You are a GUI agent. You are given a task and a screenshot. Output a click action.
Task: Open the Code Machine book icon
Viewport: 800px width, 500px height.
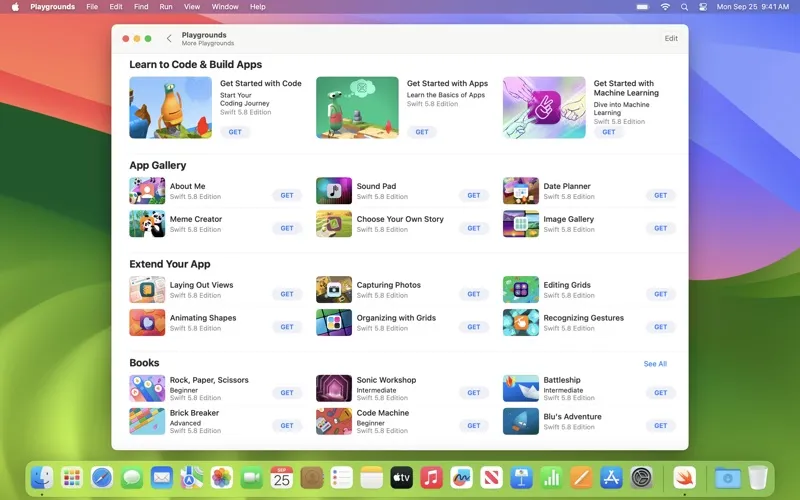pyautogui.click(x=334, y=421)
